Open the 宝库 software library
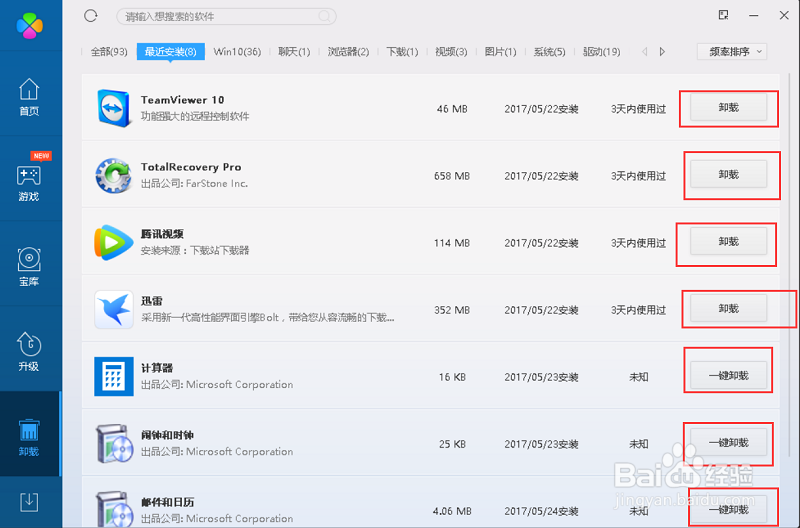Image resolution: width=800 pixels, height=528 pixels. [x=29, y=267]
